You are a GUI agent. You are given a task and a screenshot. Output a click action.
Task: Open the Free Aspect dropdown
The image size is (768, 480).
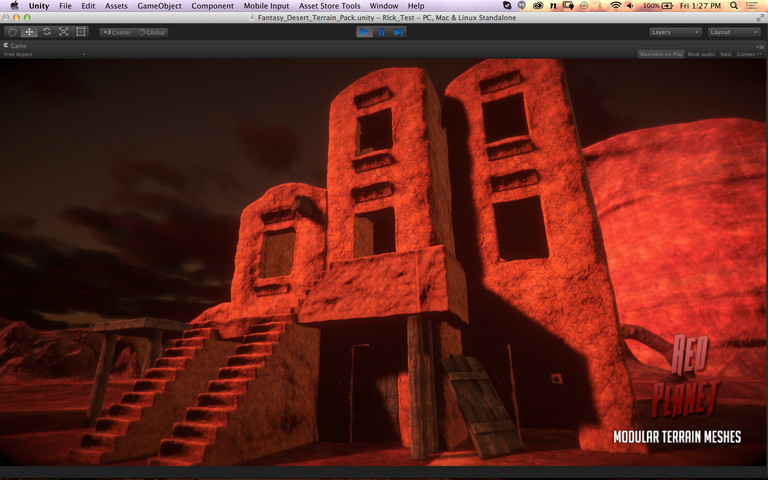click(x=44, y=54)
